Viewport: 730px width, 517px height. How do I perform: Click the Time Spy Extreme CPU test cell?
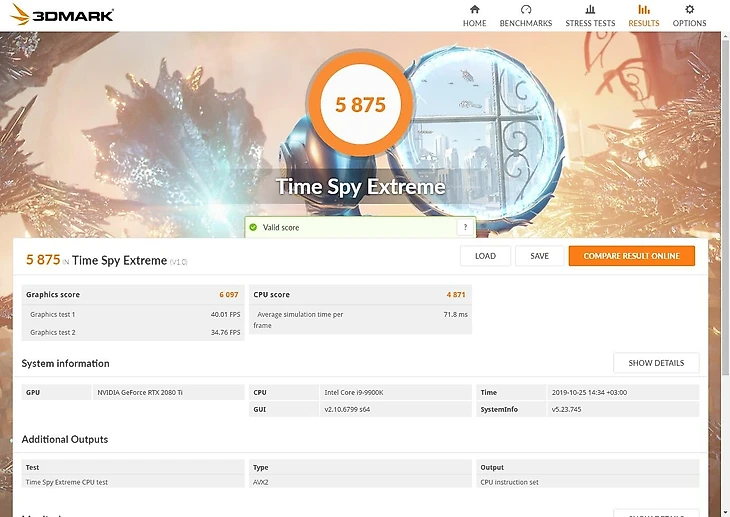click(133, 482)
